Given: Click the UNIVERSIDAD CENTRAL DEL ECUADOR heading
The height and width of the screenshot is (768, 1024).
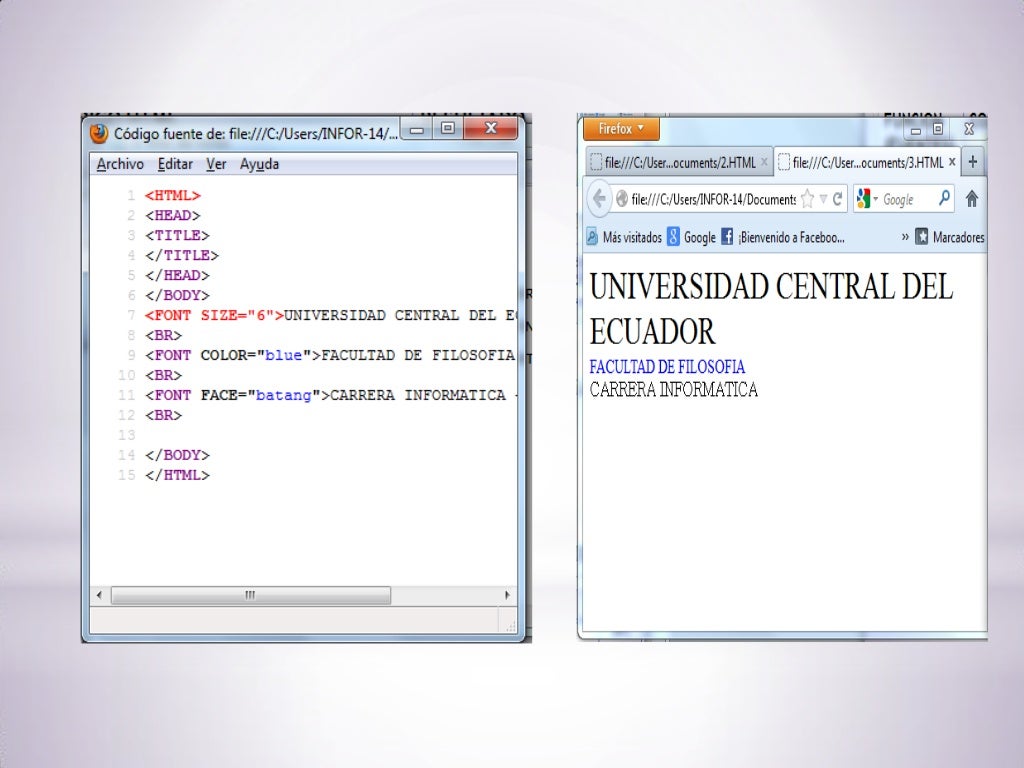Looking at the screenshot, I should [x=771, y=308].
